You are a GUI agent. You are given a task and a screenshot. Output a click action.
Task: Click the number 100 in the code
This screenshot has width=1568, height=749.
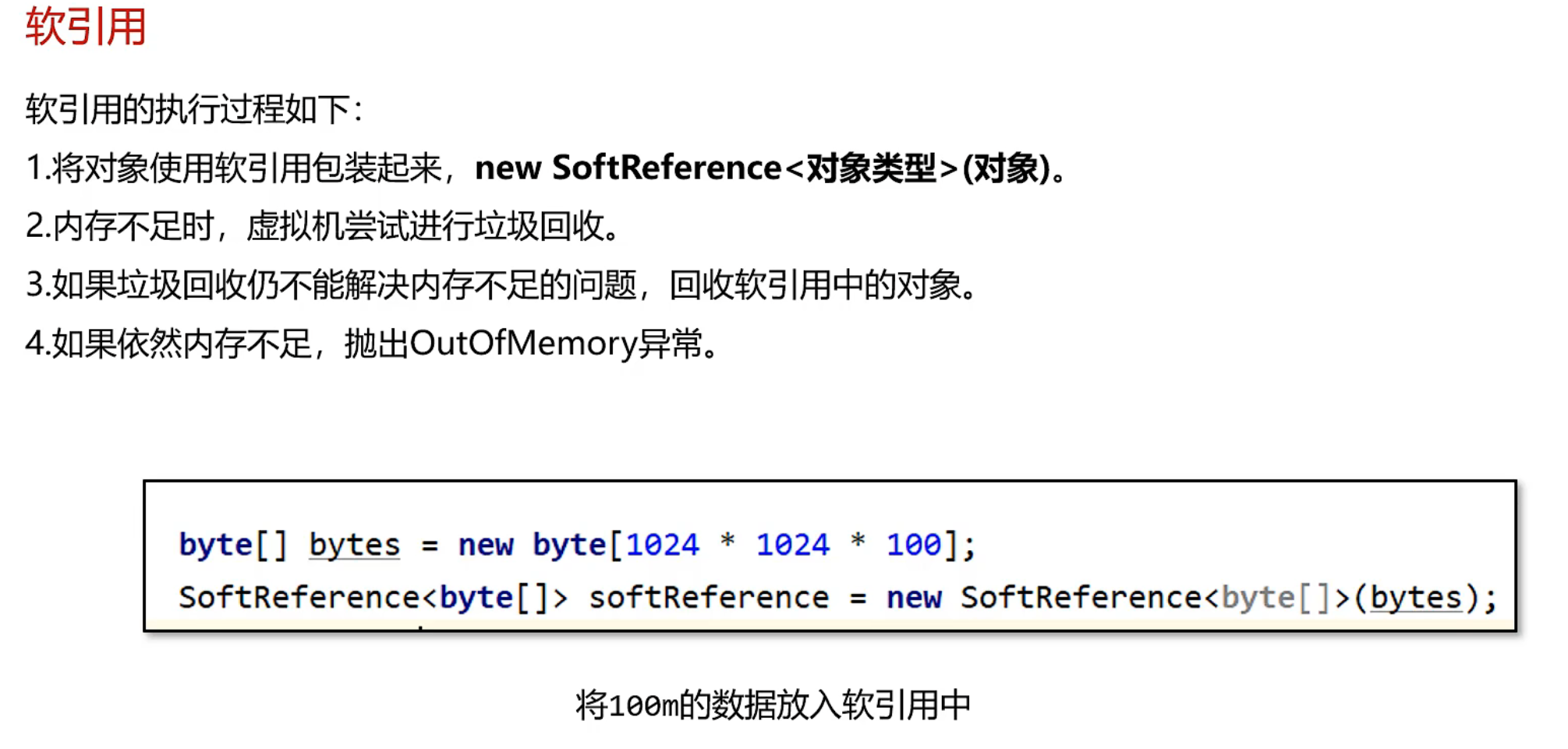coord(913,545)
